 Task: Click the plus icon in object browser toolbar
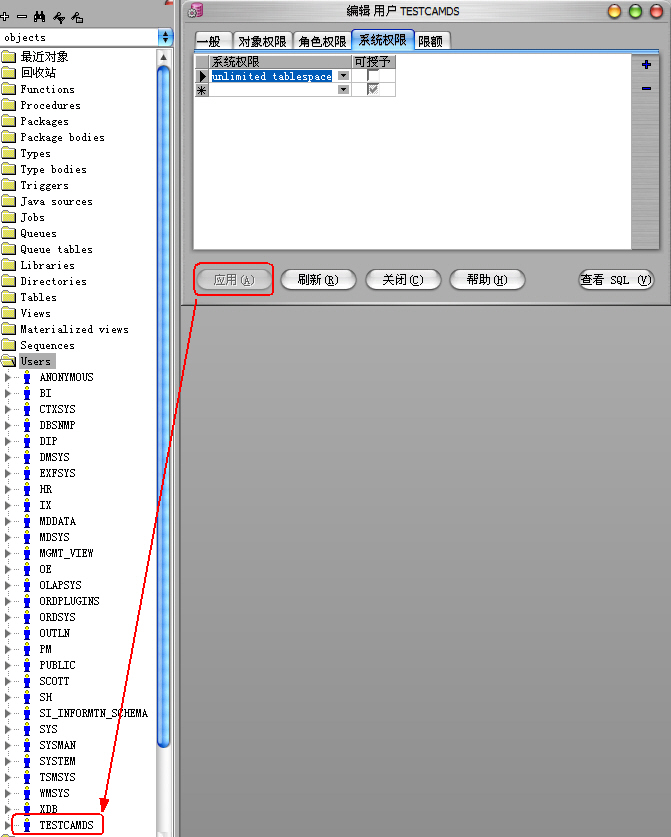click(6, 17)
